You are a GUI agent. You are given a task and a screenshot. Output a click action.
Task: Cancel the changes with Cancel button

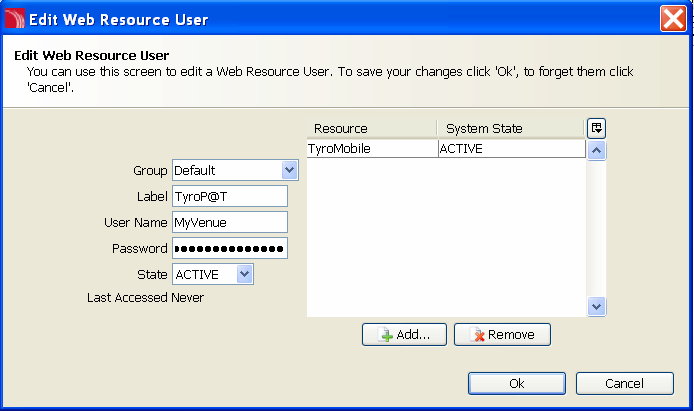click(x=625, y=383)
